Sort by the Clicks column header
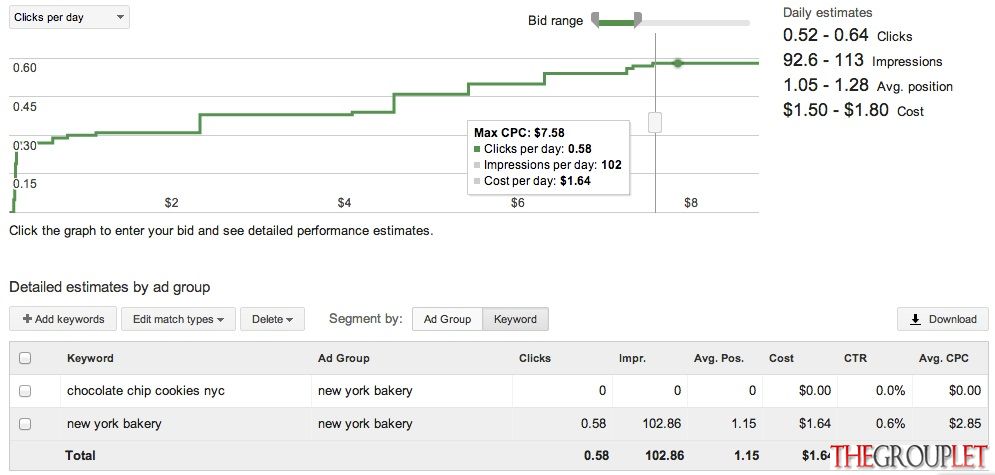995x475 pixels. [x=534, y=358]
